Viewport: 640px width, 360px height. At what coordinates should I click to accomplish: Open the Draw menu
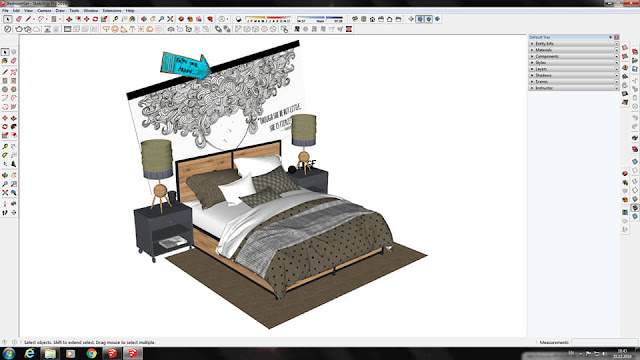click(60, 11)
